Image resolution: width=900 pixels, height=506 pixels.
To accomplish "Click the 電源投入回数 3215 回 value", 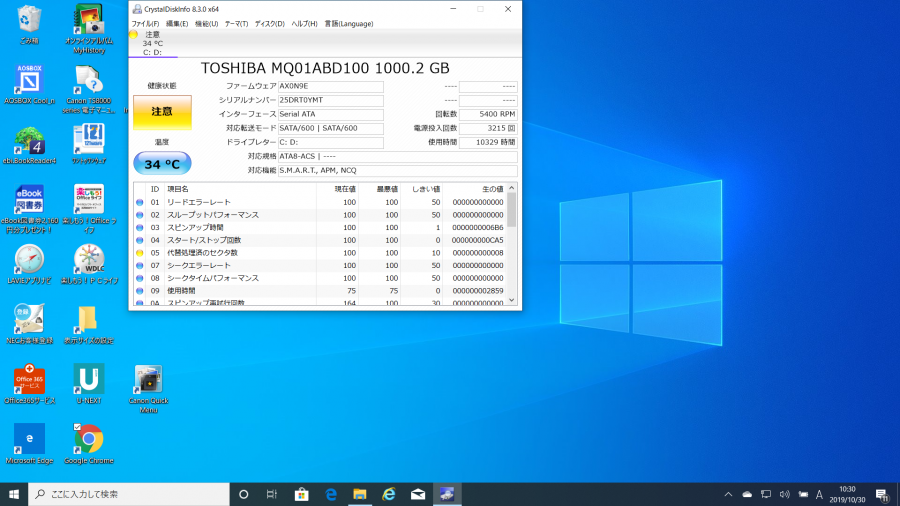I will click(x=488, y=128).
